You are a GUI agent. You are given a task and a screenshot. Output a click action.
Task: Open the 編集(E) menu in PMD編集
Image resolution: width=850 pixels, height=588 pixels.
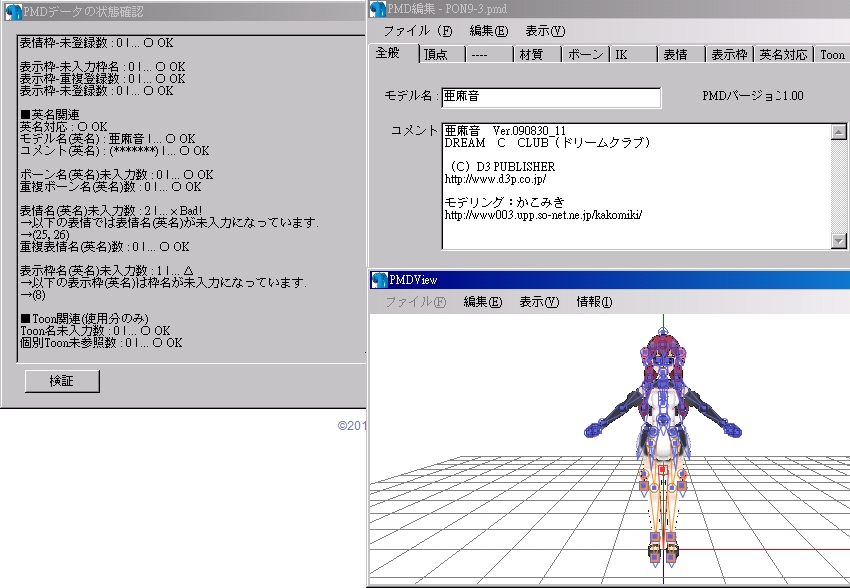[488, 31]
